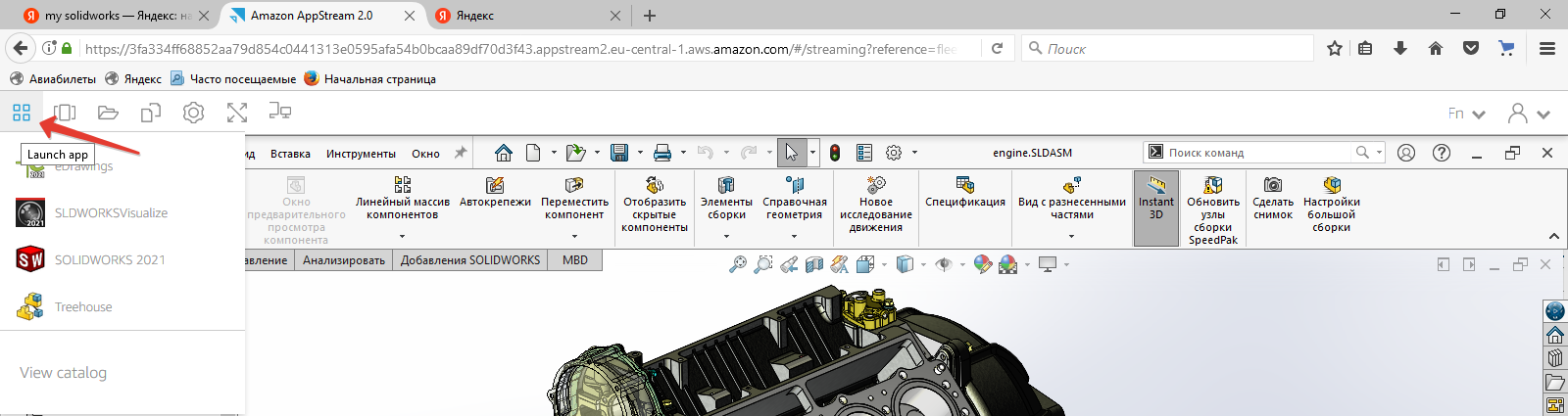Open the Окно menu
Image resolution: width=1568 pixels, height=416 pixels.
[x=425, y=154]
